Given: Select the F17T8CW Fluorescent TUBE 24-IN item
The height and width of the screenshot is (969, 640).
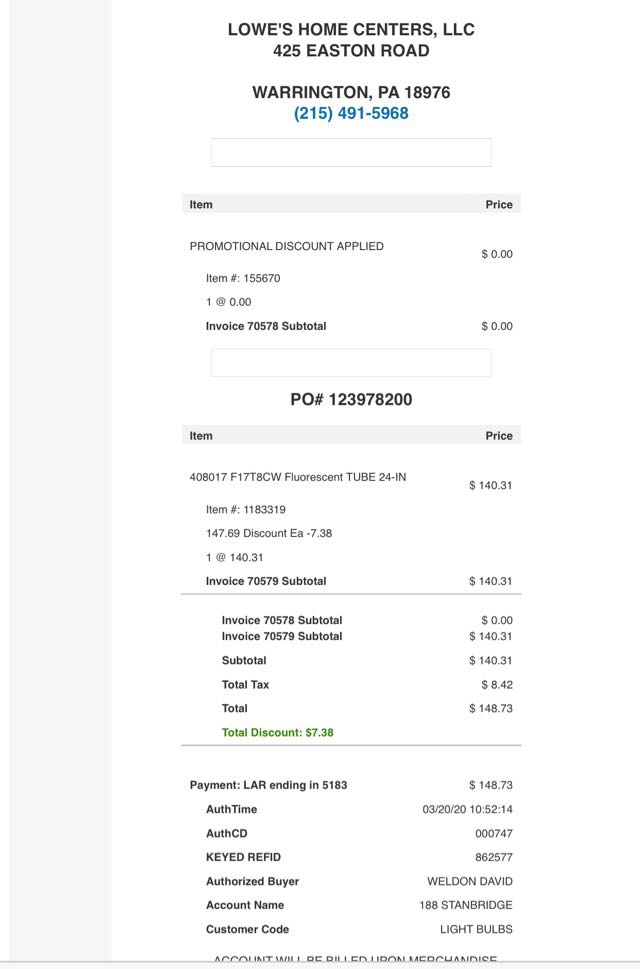Looking at the screenshot, I should point(298,477).
